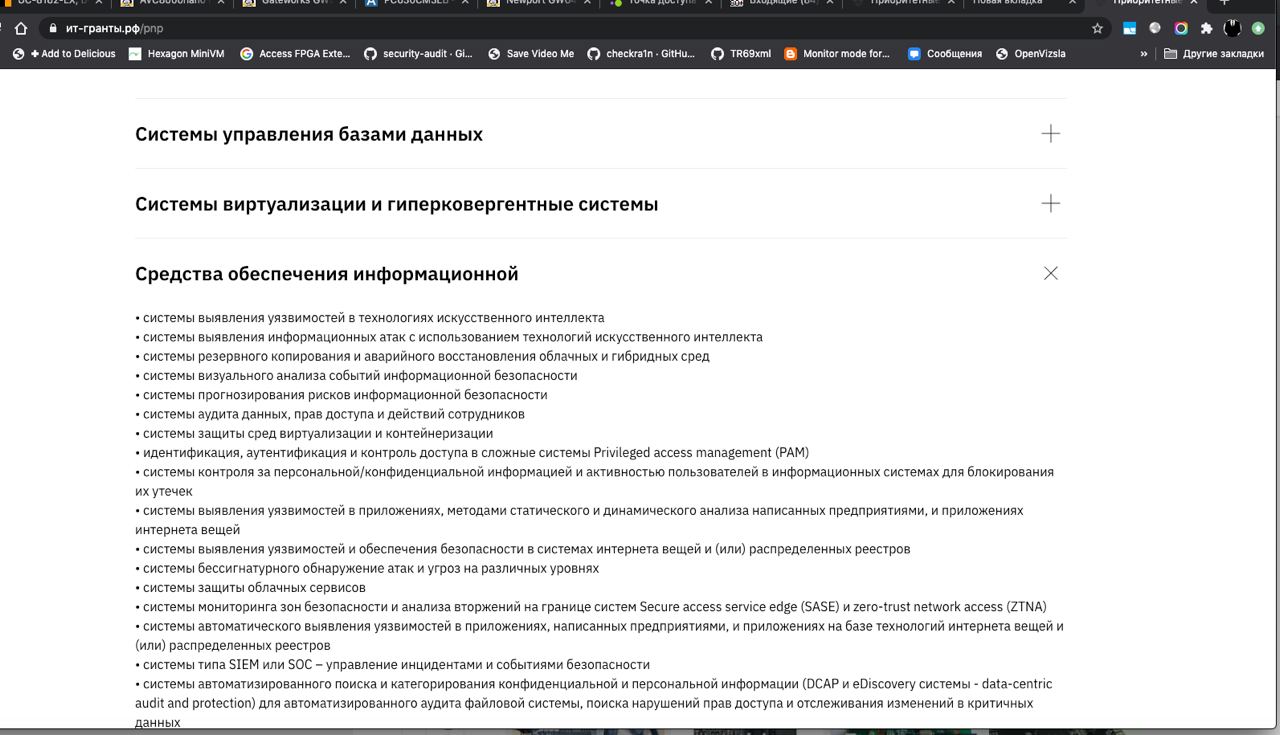Open the Другие закладки folder
The width and height of the screenshot is (1280, 735).
coord(1214,54)
